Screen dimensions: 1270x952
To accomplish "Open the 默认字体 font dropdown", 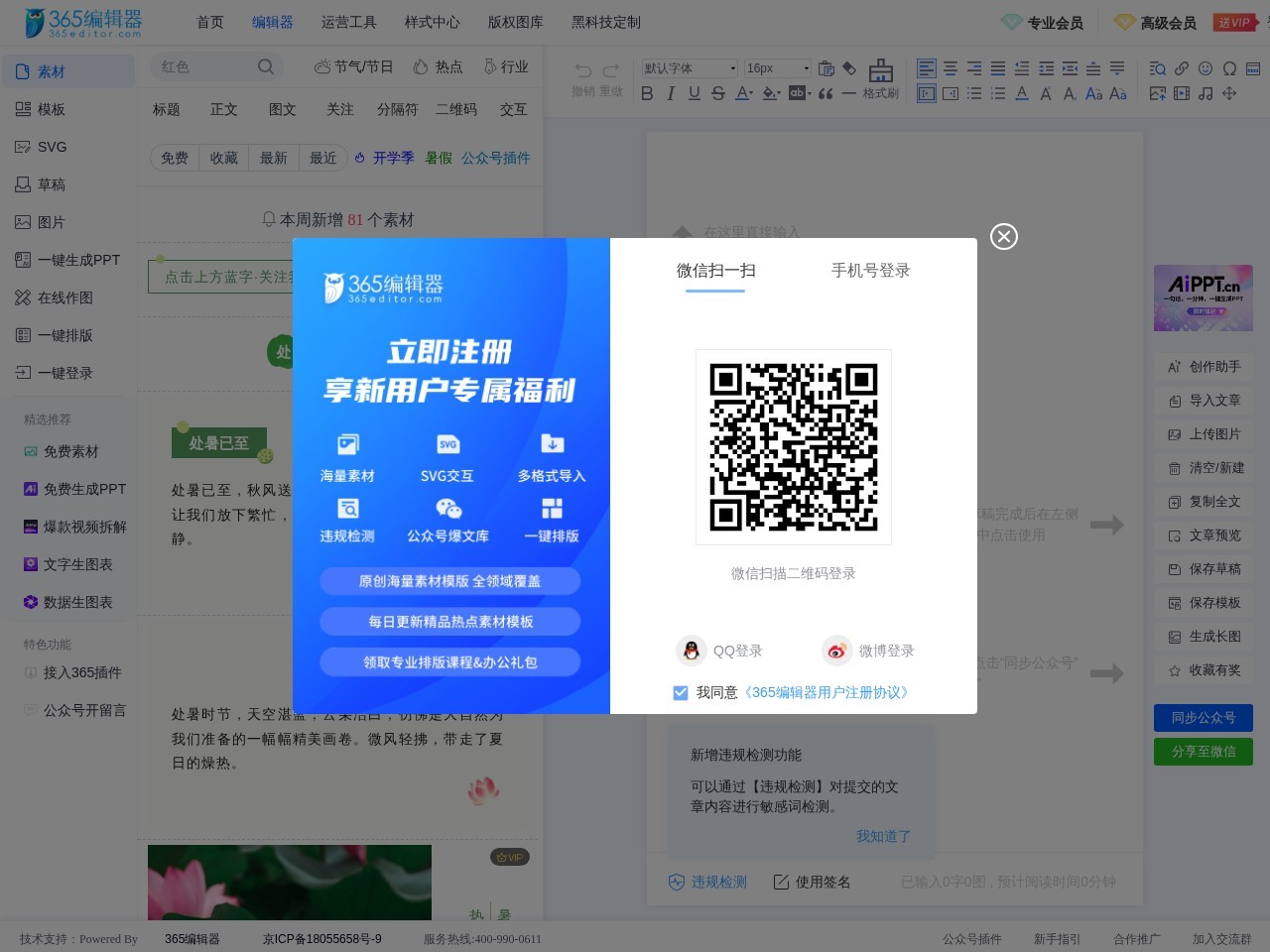I will click(690, 68).
